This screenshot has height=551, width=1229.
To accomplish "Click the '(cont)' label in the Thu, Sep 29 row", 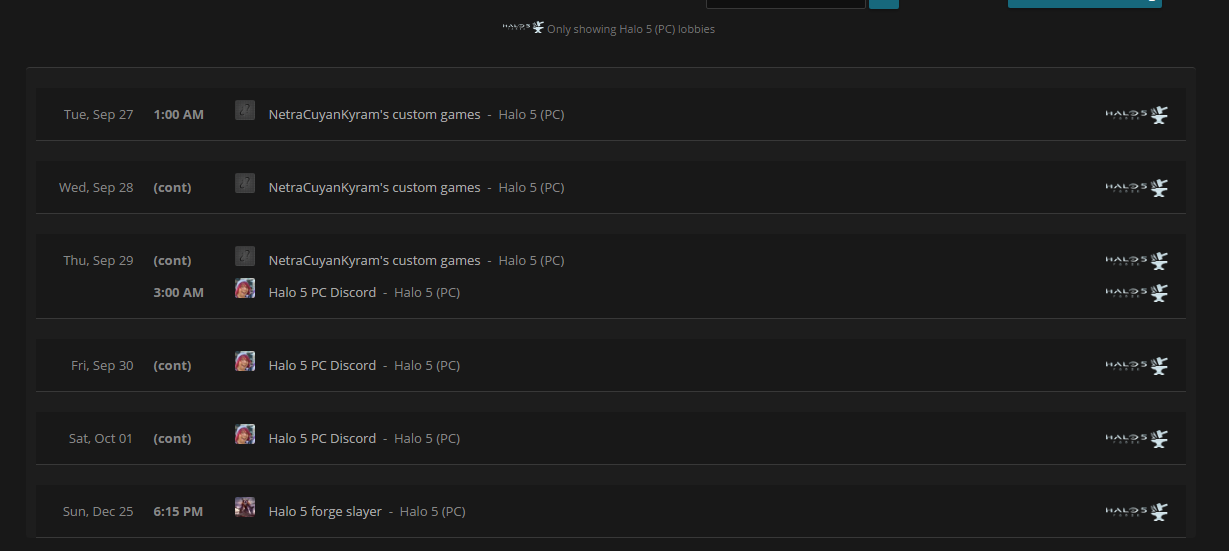I will (172, 261).
